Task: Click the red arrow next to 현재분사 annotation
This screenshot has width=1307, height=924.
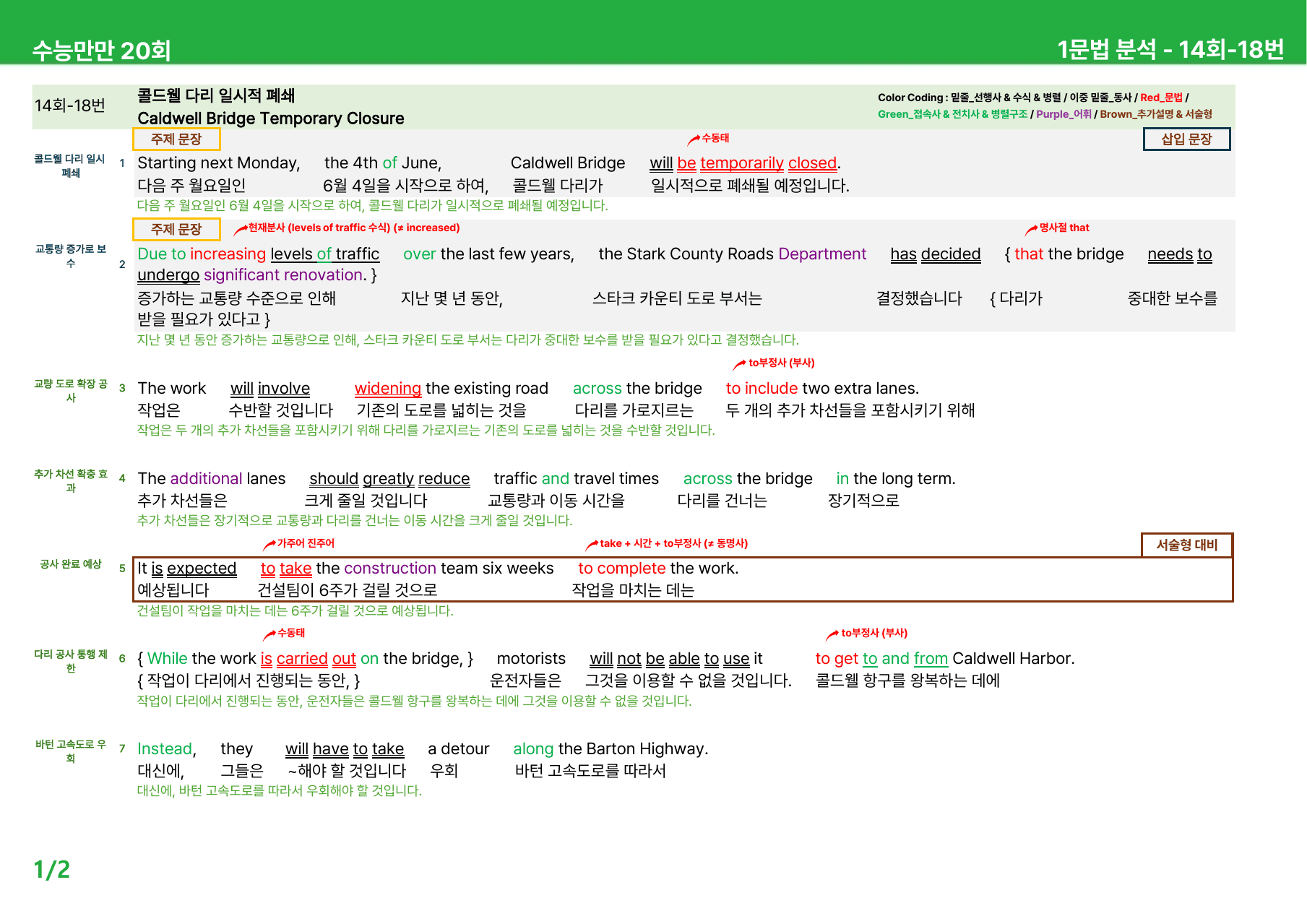Action: click(241, 229)
